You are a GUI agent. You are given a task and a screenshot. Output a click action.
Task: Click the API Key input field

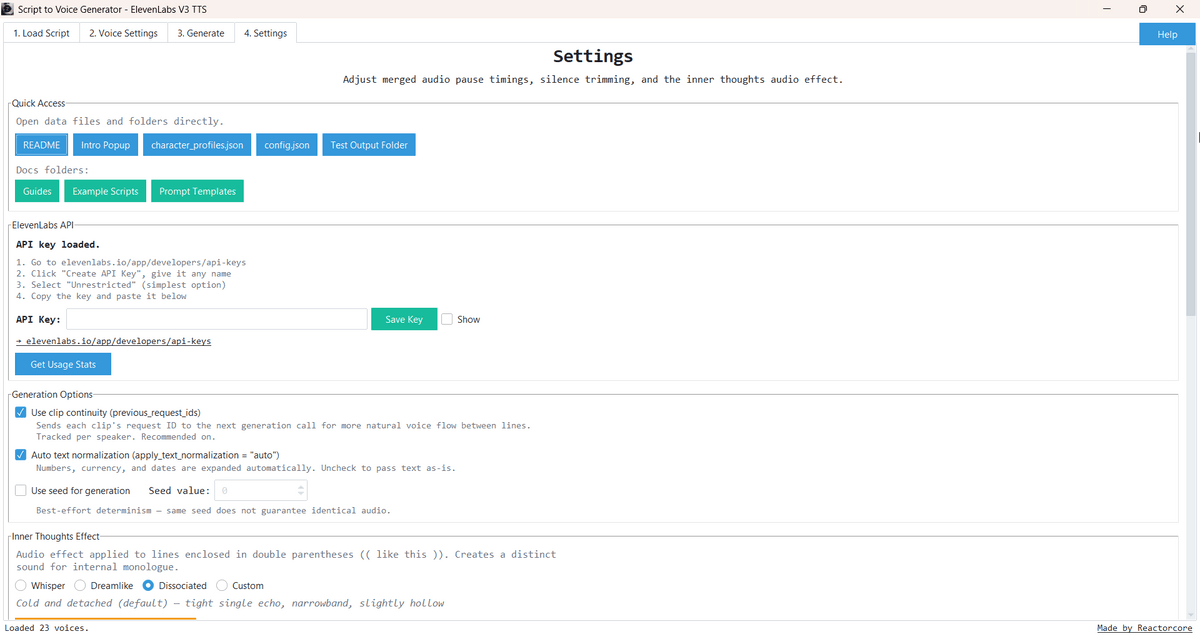coord(217,319)
